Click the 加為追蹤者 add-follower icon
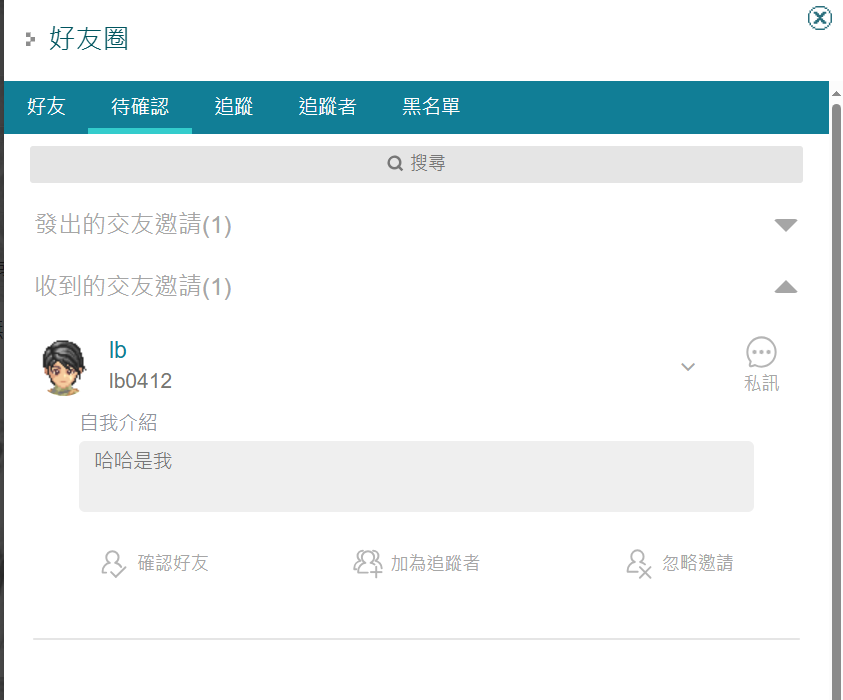843x700 pixels. click(x=368, y=564)
